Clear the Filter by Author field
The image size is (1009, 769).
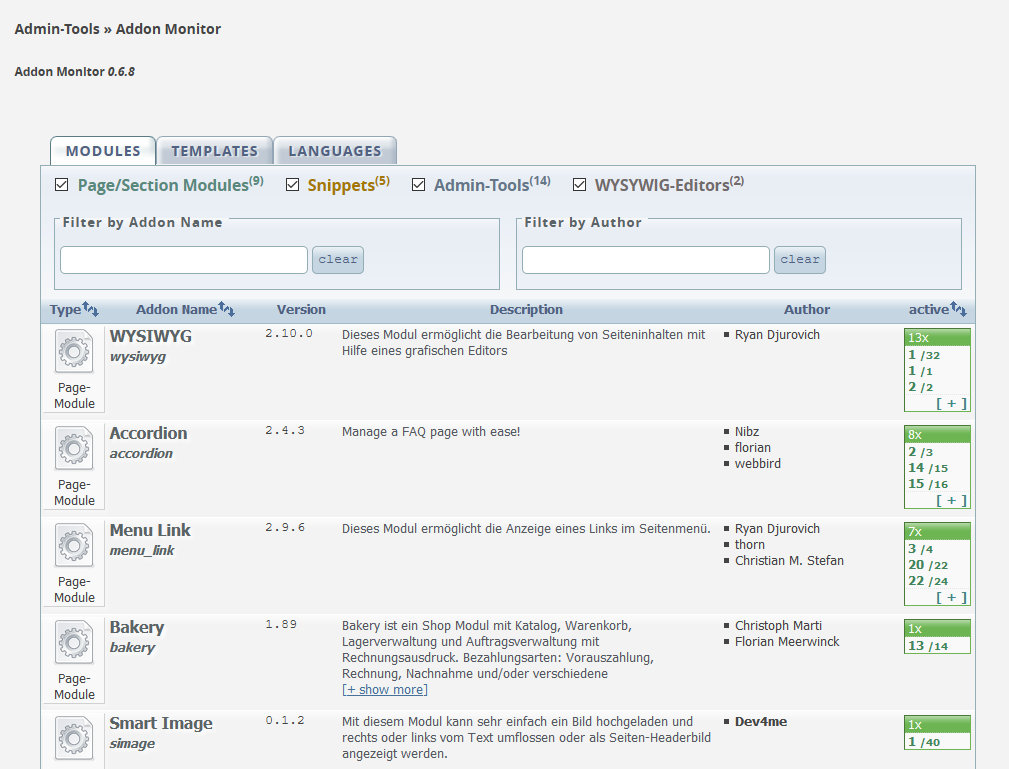point(800,260)
